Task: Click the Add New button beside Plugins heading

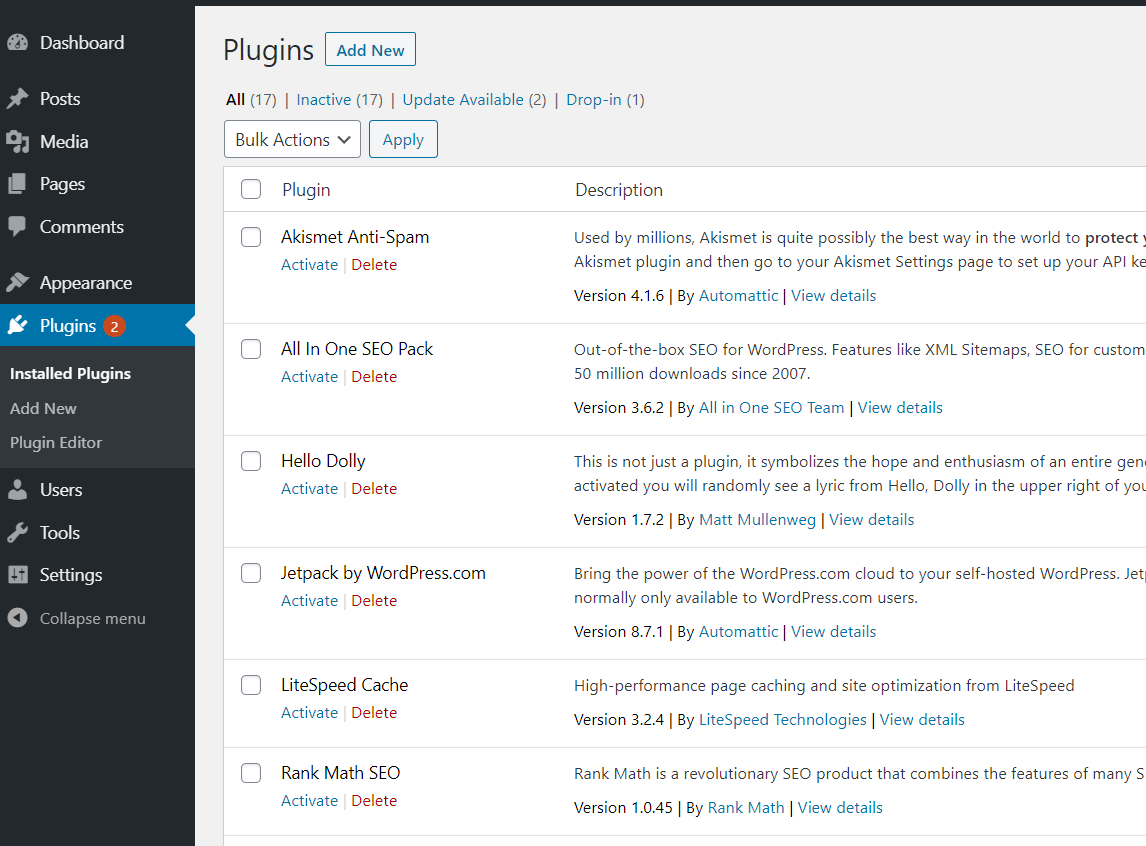Action: coord(371,50)
